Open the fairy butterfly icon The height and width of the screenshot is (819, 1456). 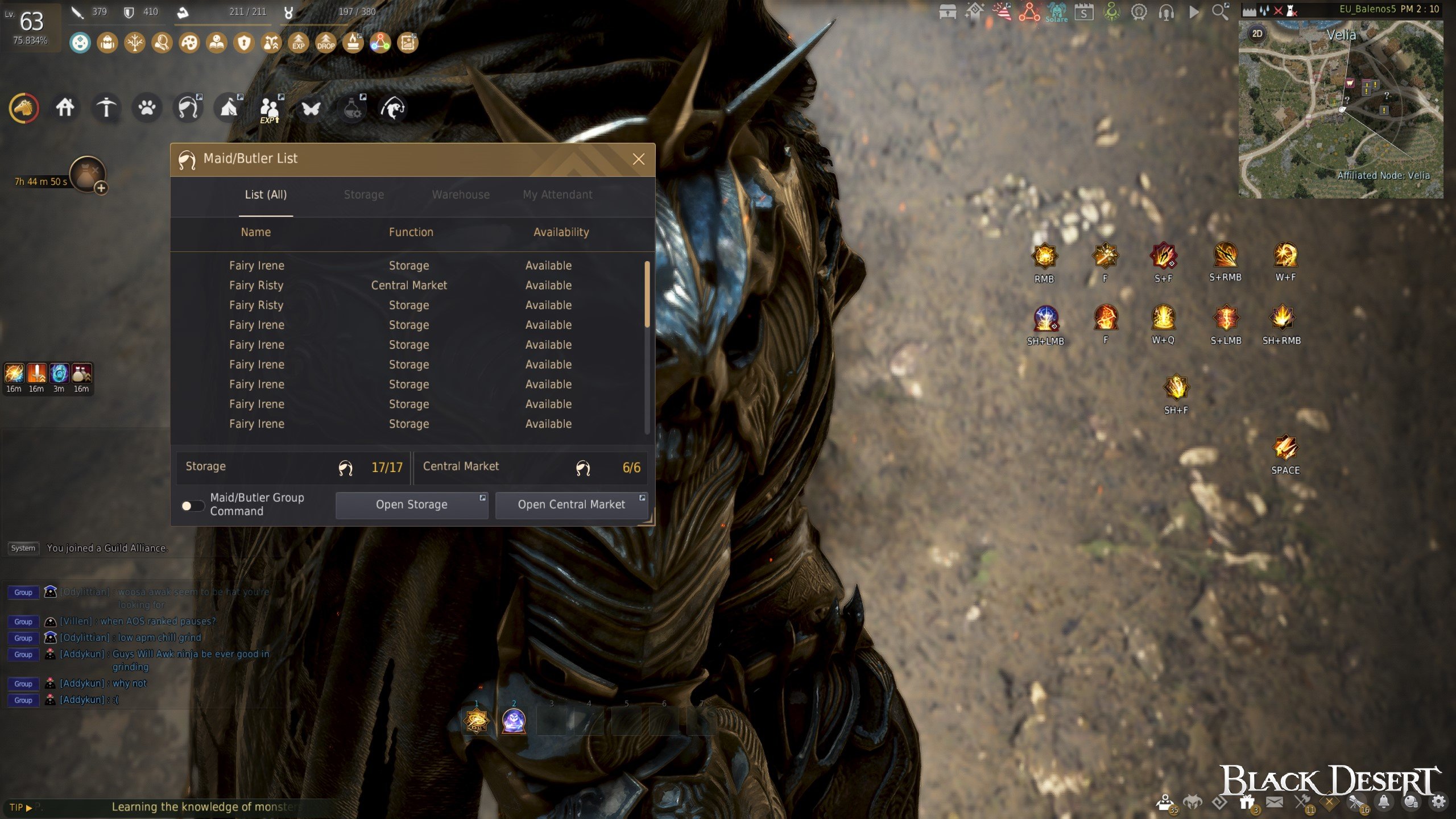point(311,107)
